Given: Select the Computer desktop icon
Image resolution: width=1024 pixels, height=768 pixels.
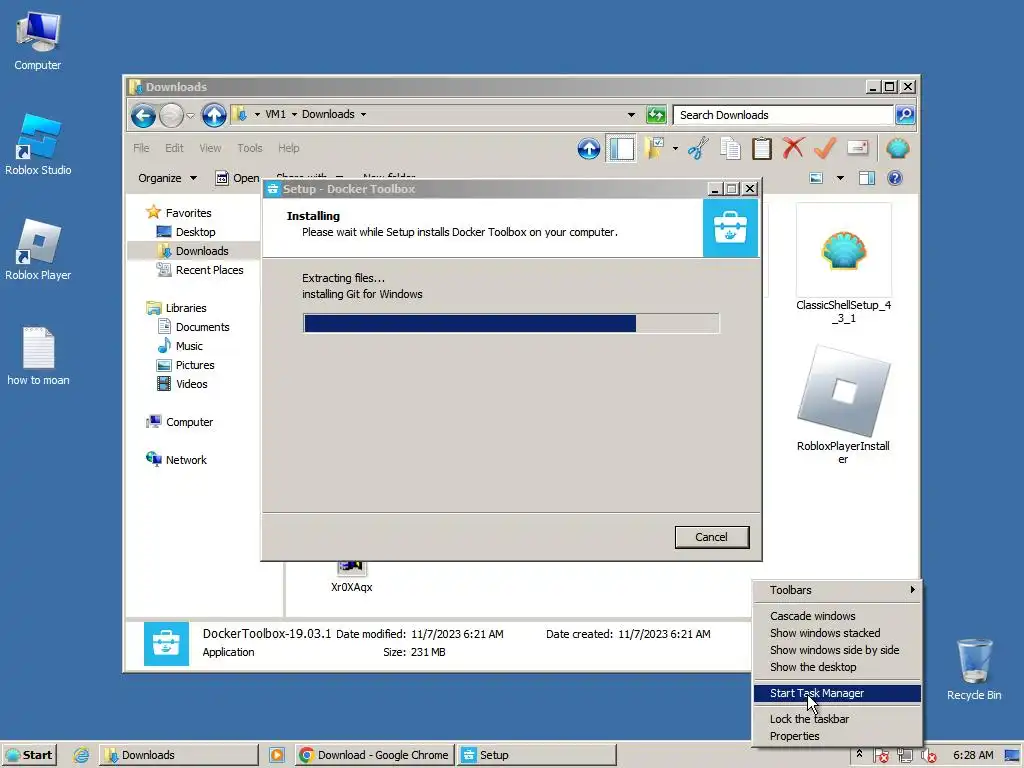Looking at the screenshot, I should click(38, 40).
